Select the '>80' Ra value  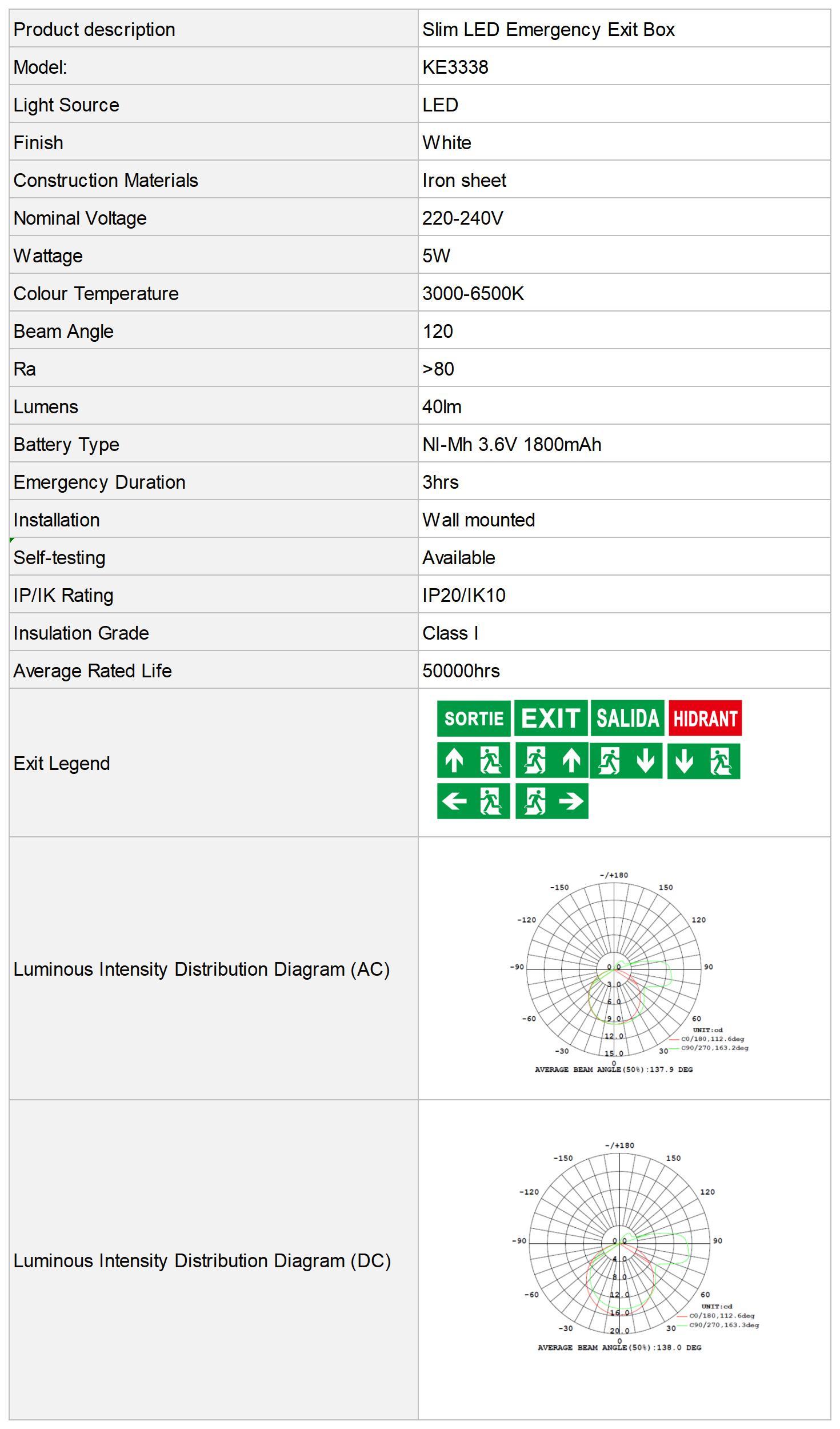[438, 369]
